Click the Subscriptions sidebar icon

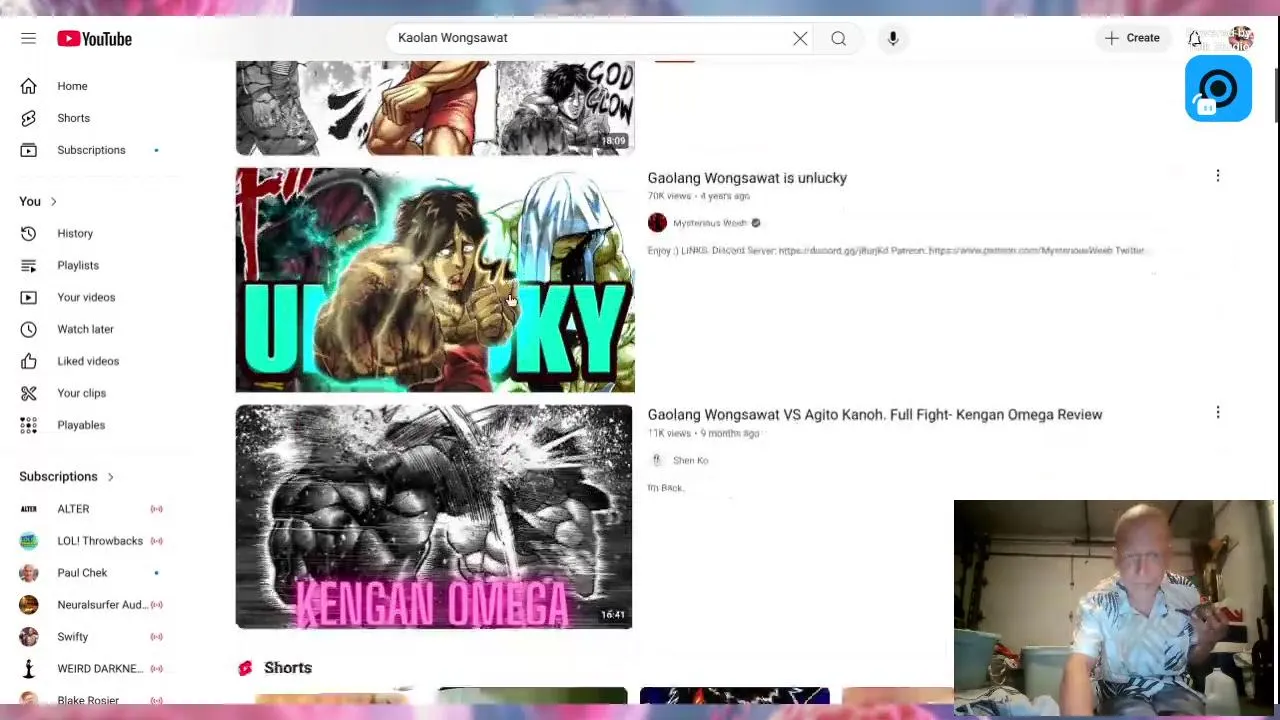click(28, 150)
